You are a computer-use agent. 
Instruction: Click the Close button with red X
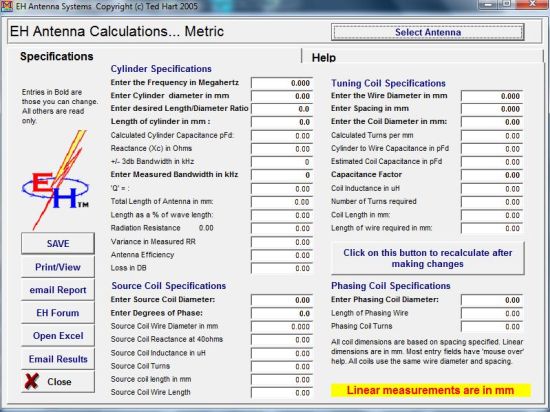58,381
